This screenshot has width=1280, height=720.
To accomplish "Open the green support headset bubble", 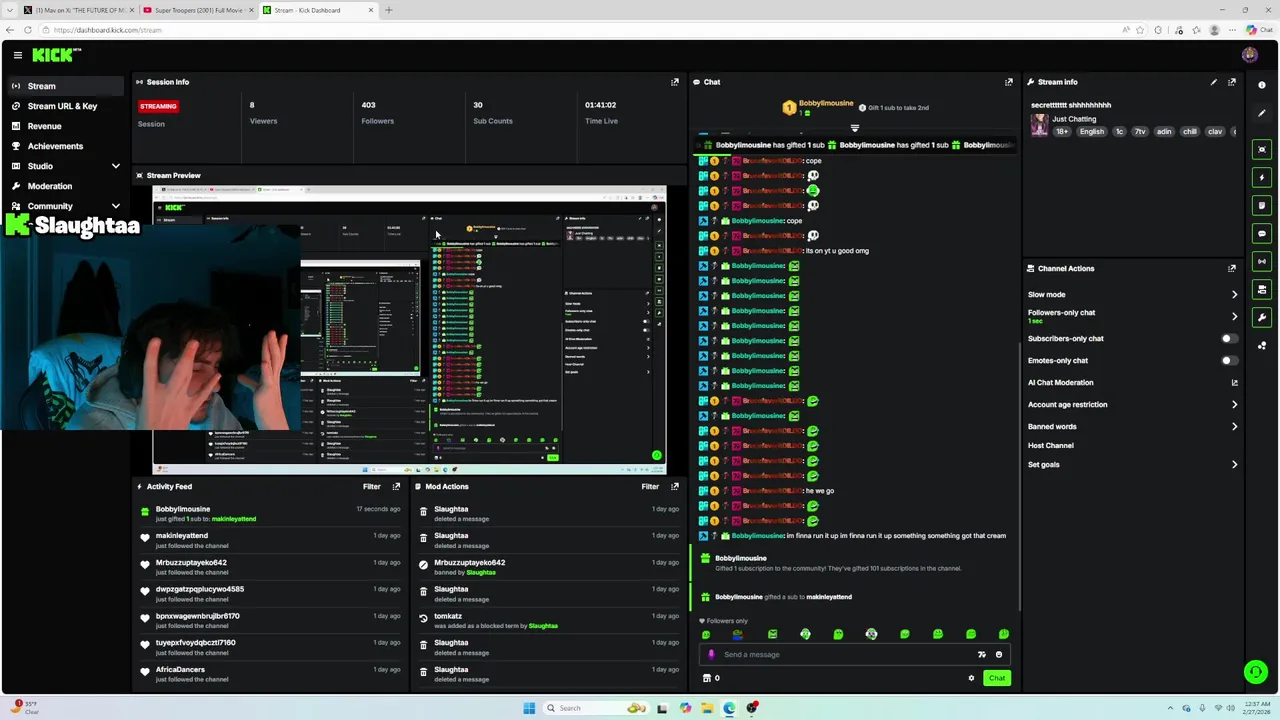I will point(1255,671).
